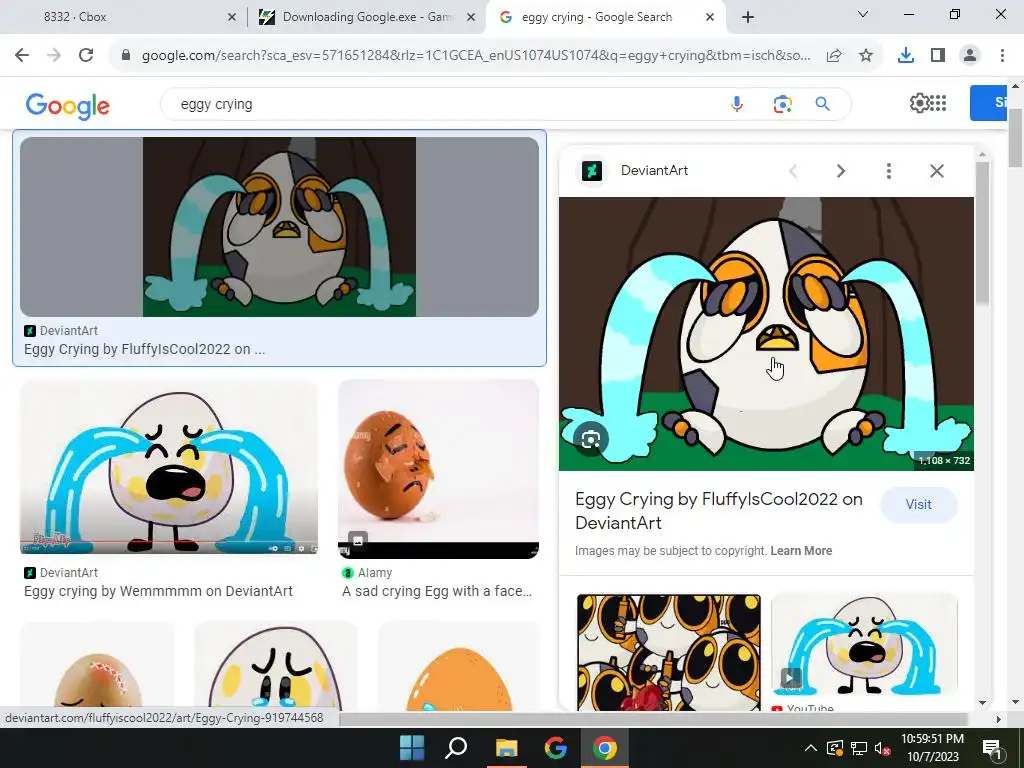
Task: Open Chrome downloads icon
Action: 905,56
